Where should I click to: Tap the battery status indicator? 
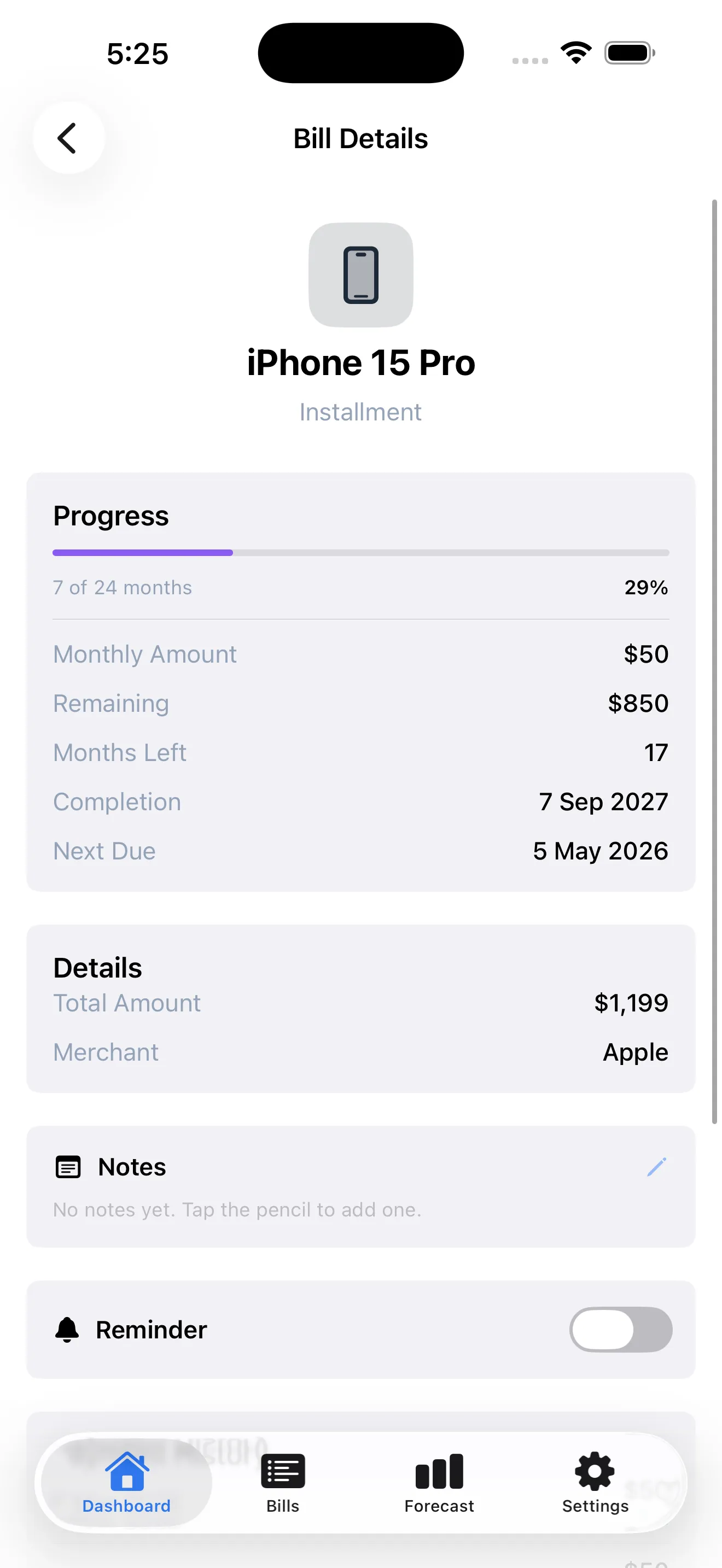point(629,53)
